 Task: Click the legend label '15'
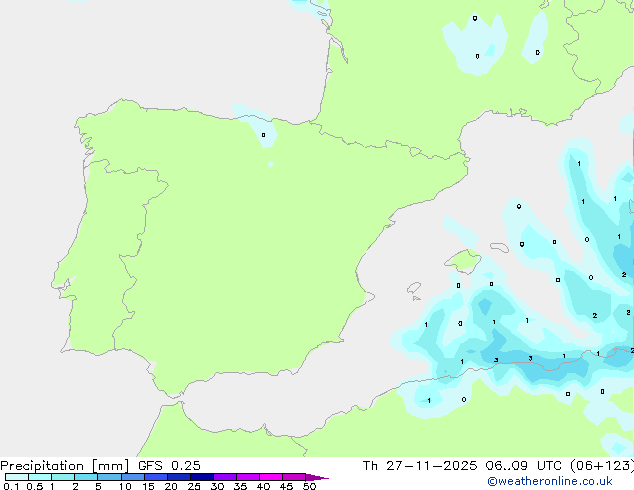(x=148, y=486)
